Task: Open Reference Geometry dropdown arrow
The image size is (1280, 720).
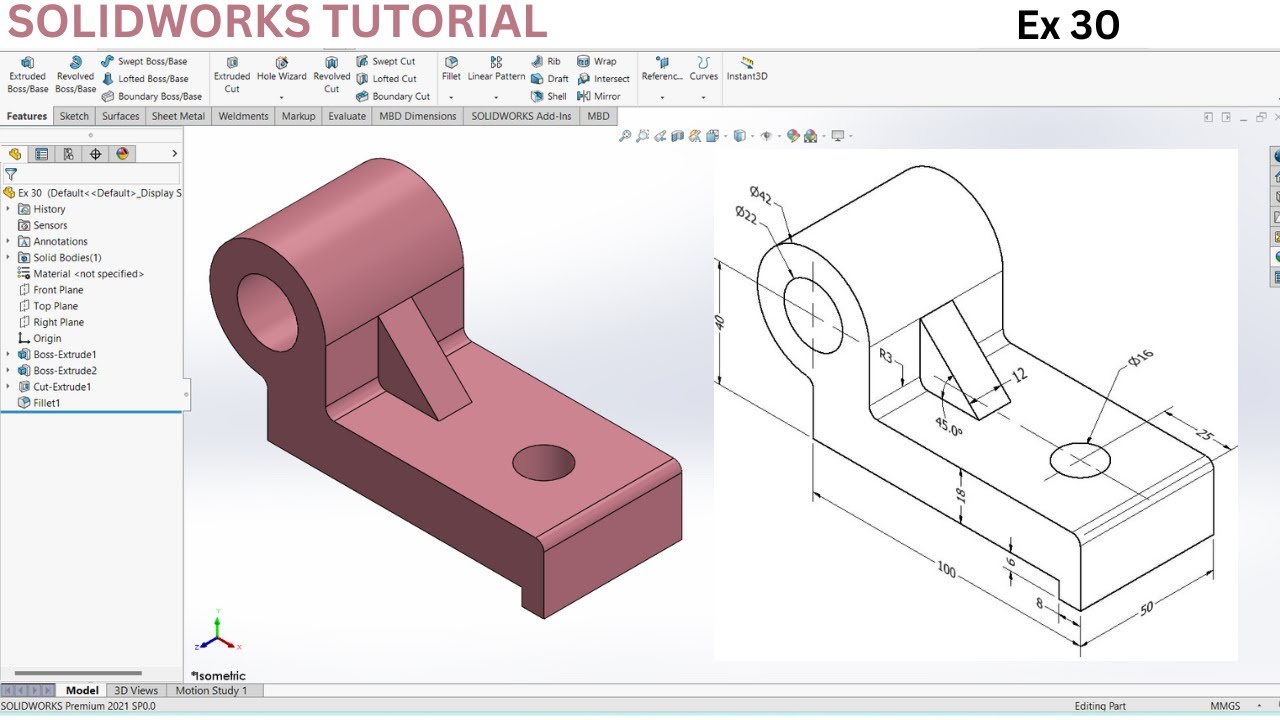Action: pos(662,98)
